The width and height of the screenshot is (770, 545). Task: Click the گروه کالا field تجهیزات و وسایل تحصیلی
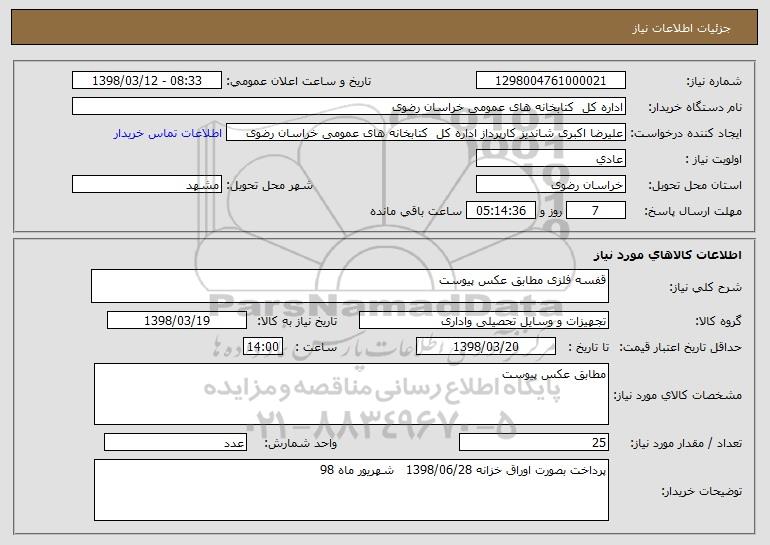(484, 321)
